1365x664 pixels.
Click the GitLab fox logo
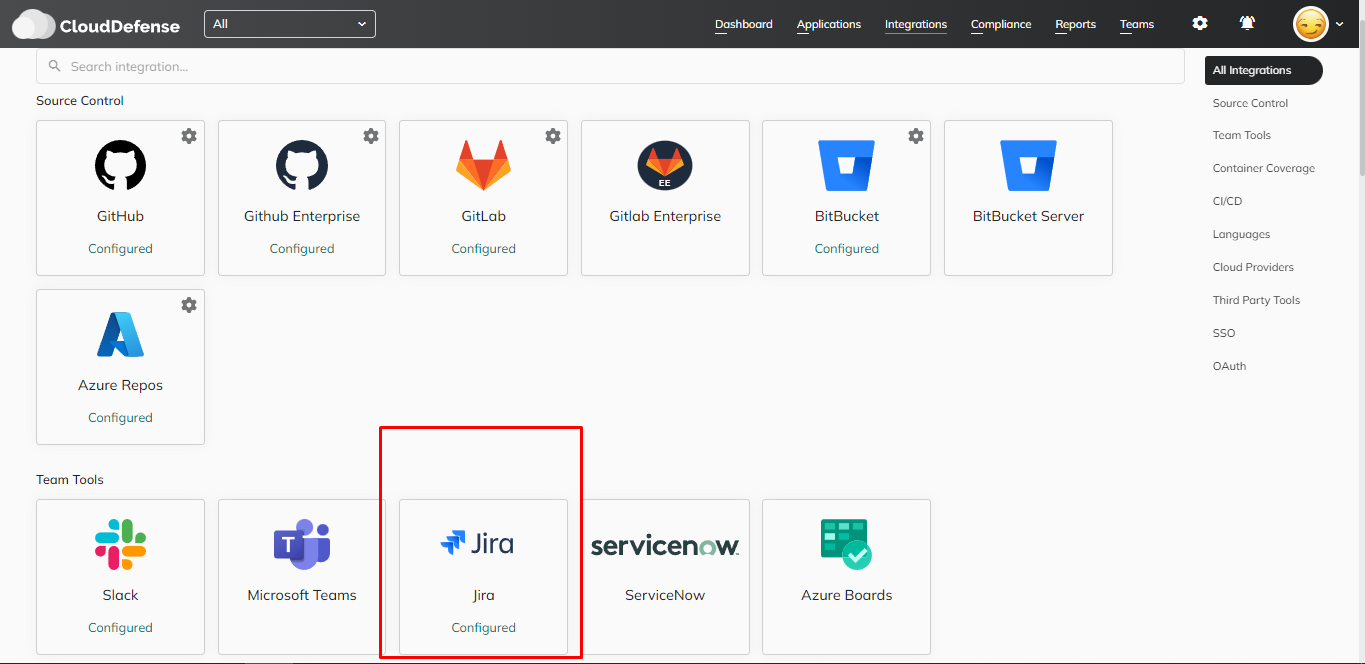[x=483, y=165]
